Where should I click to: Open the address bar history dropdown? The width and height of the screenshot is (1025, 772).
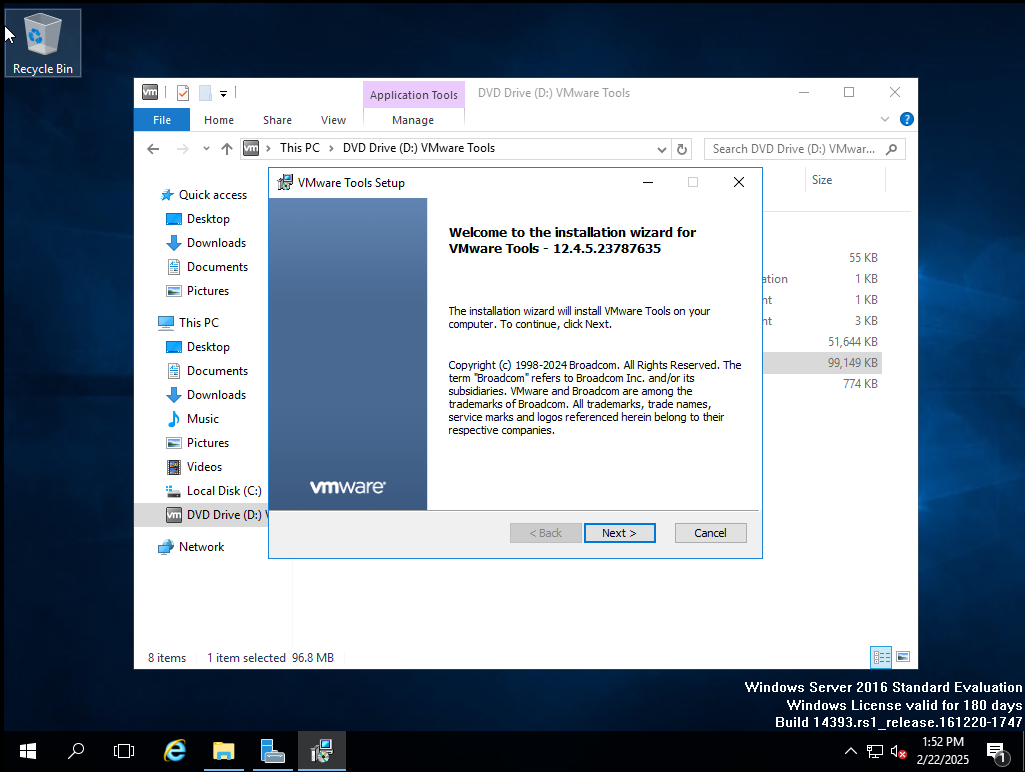[662, 149]
